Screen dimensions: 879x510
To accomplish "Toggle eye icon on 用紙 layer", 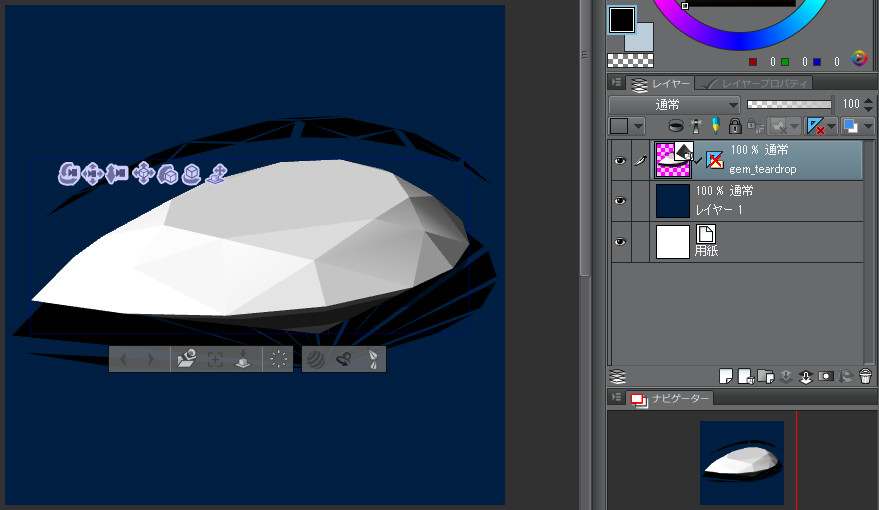I will 620,242.
